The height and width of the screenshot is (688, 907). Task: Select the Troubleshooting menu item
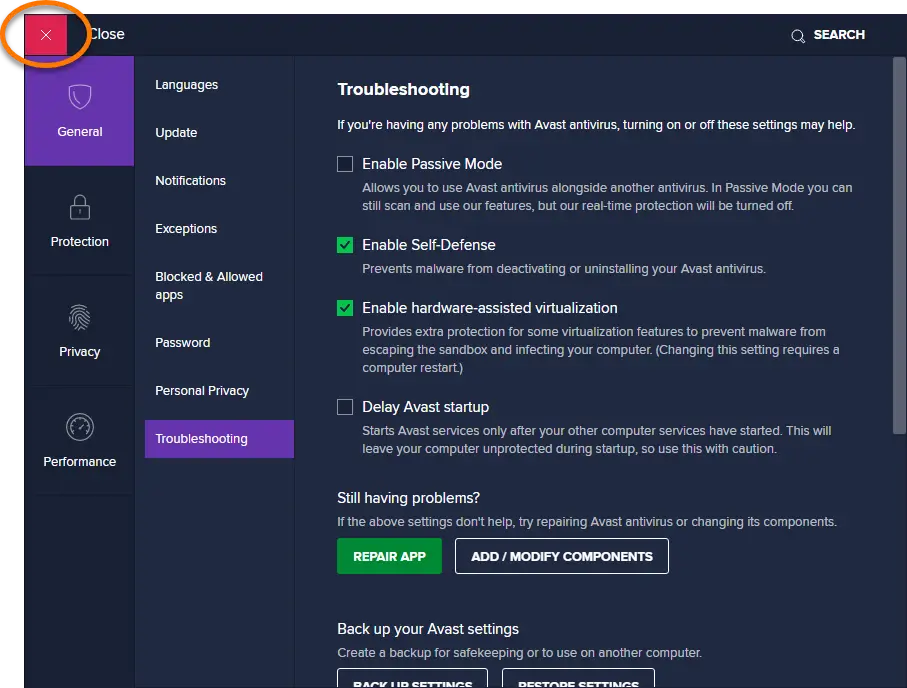219,439
